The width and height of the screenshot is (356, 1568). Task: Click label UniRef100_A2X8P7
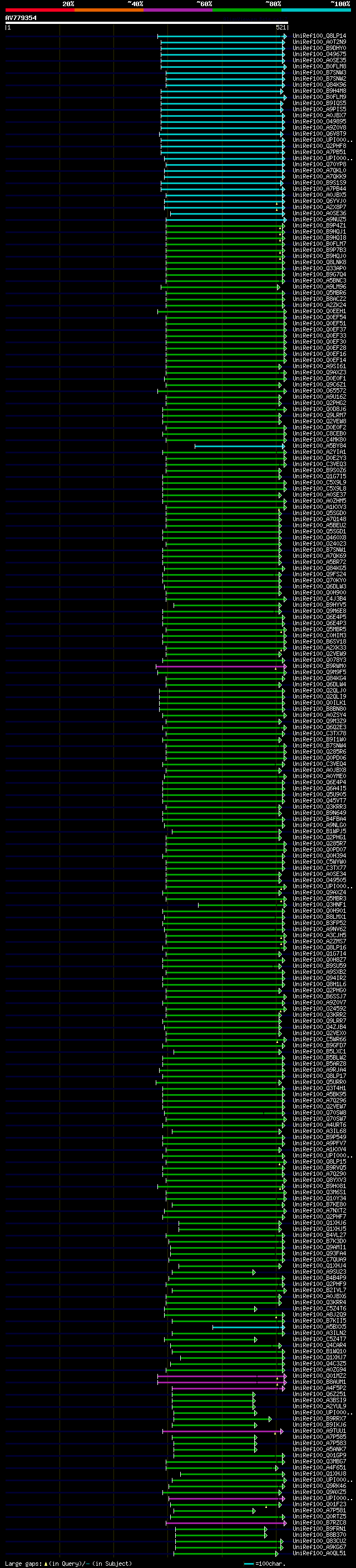click(x=319, y=207)
